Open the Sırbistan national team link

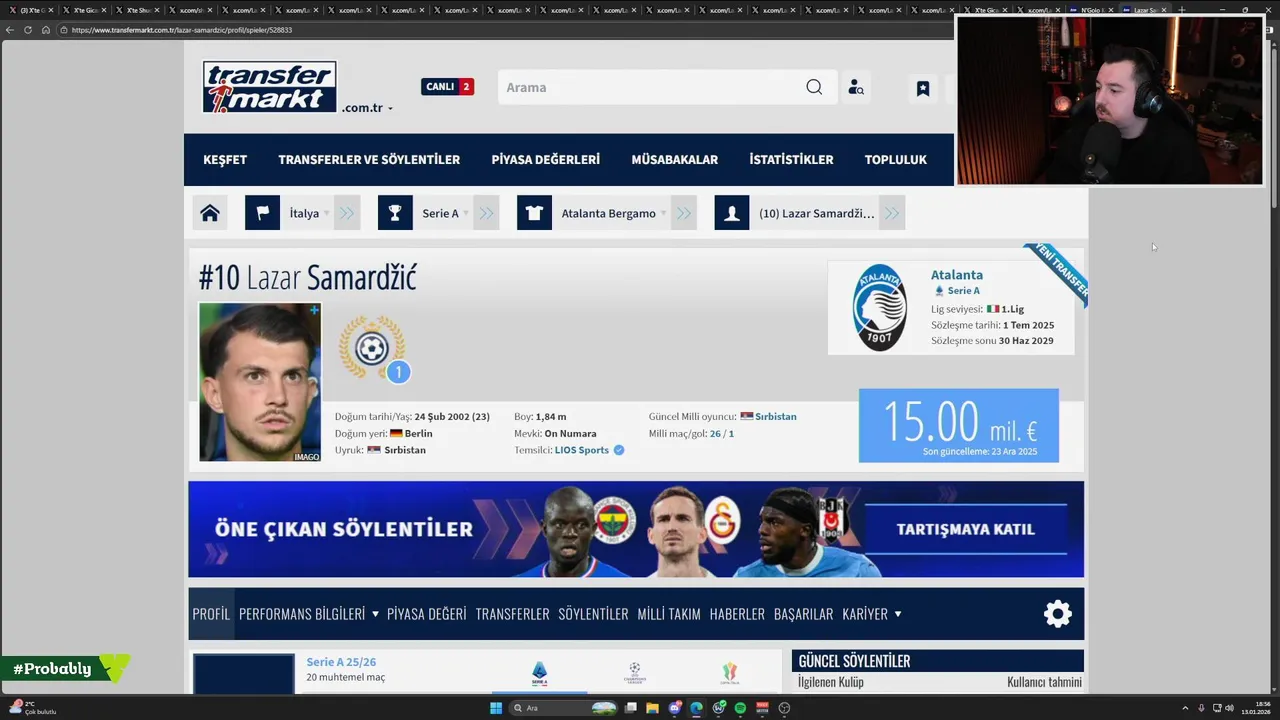point(776,416)
